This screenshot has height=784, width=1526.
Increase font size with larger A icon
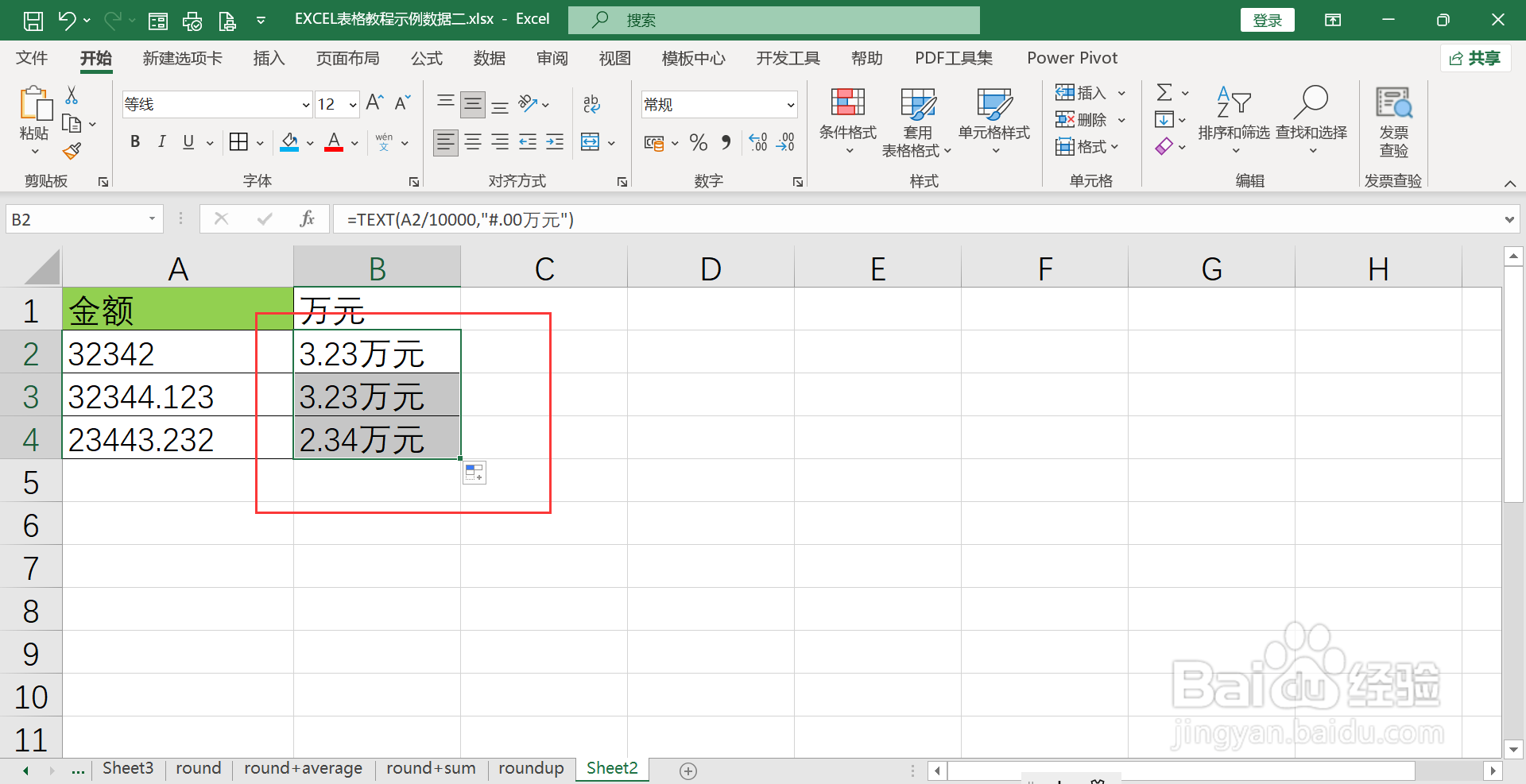click(374, 103)
